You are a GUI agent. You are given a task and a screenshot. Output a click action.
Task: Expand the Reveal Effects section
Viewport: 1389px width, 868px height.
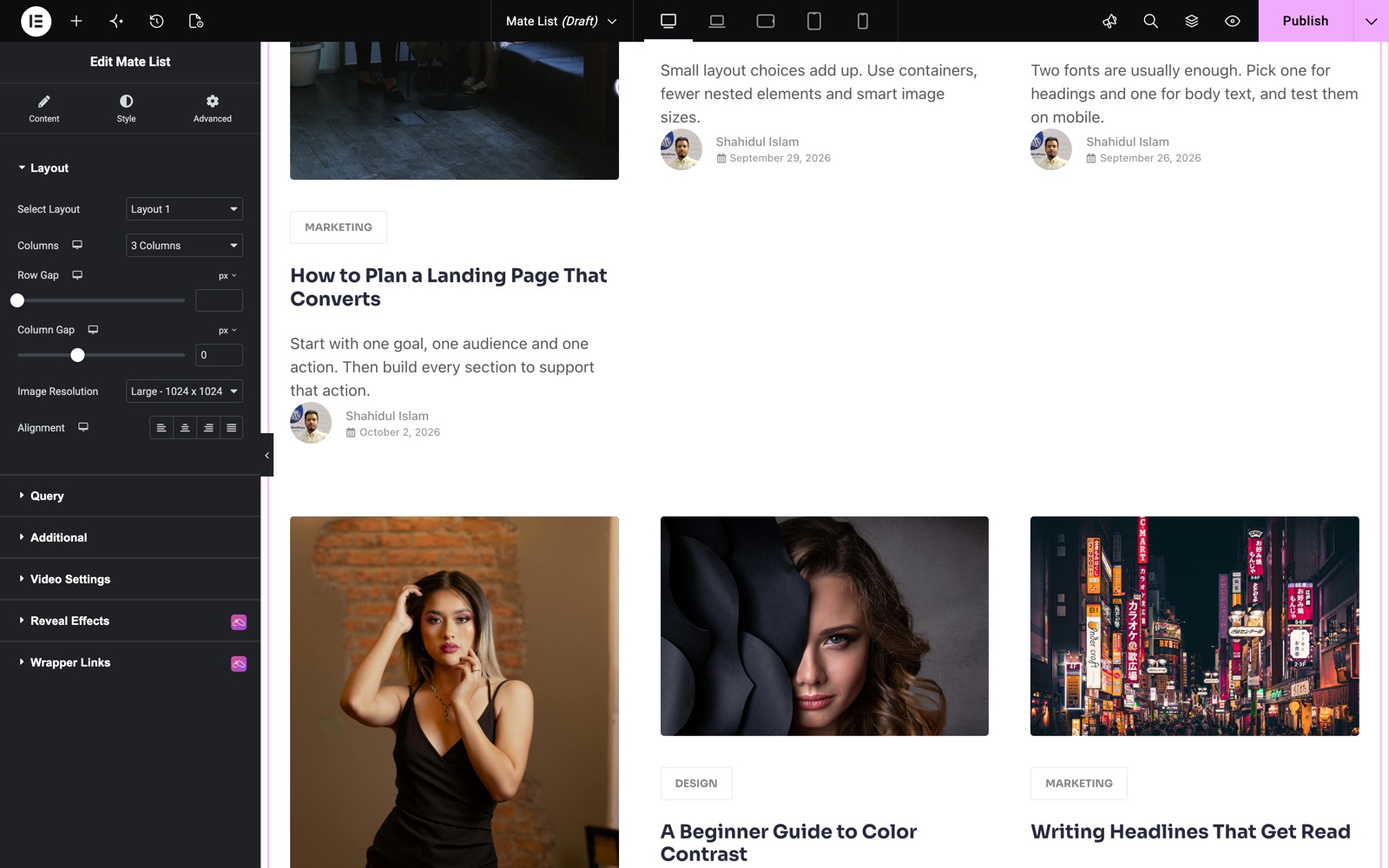pyautogui.click(x=130, y=621)
